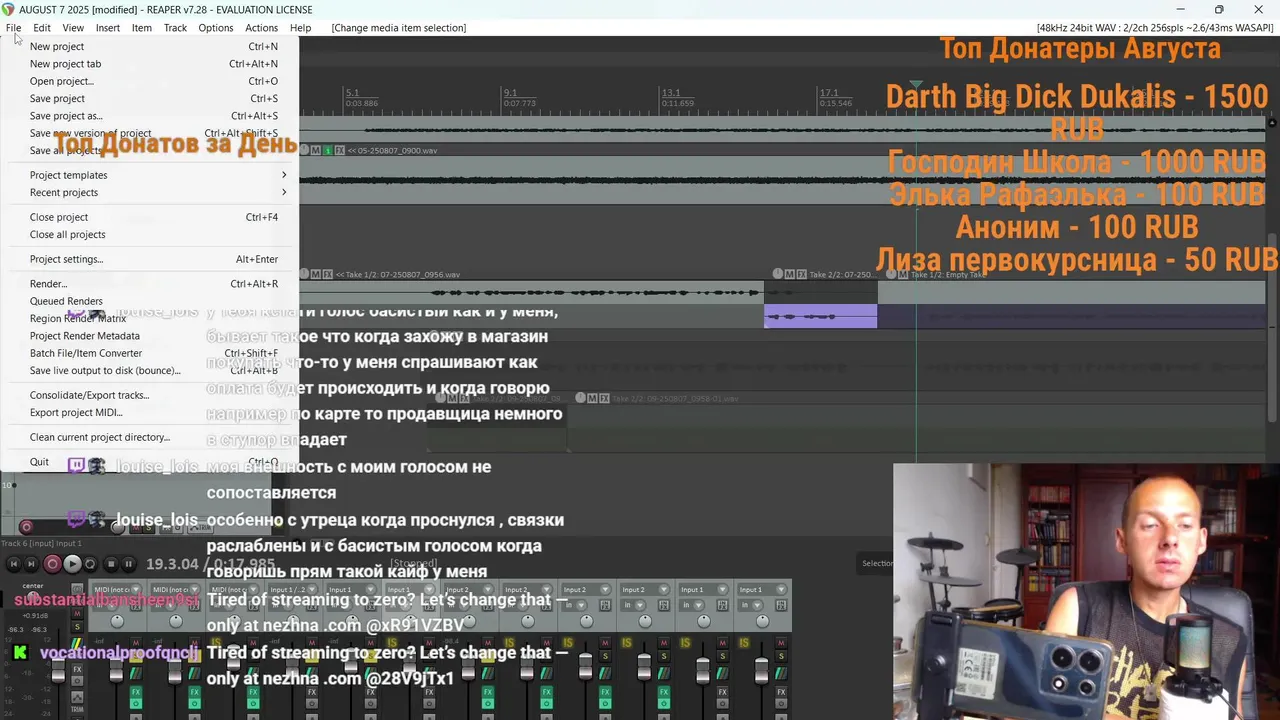Adjust pan knob on rightmost mixer strip
Screen dimensions: 1280x720
762,621
